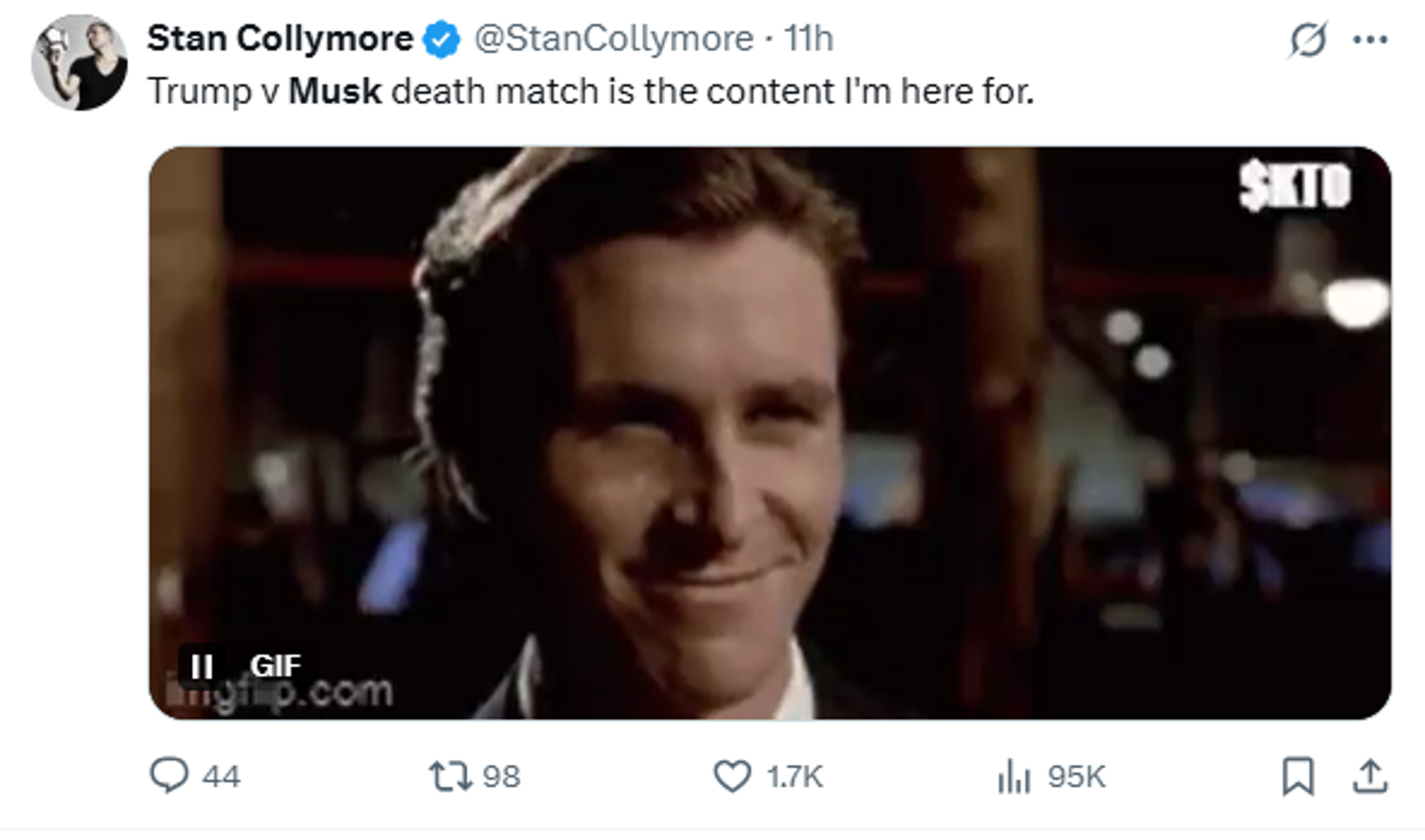Click the bold Musk keyword in tweet
Screen dimensions: 1425x840
335,91
